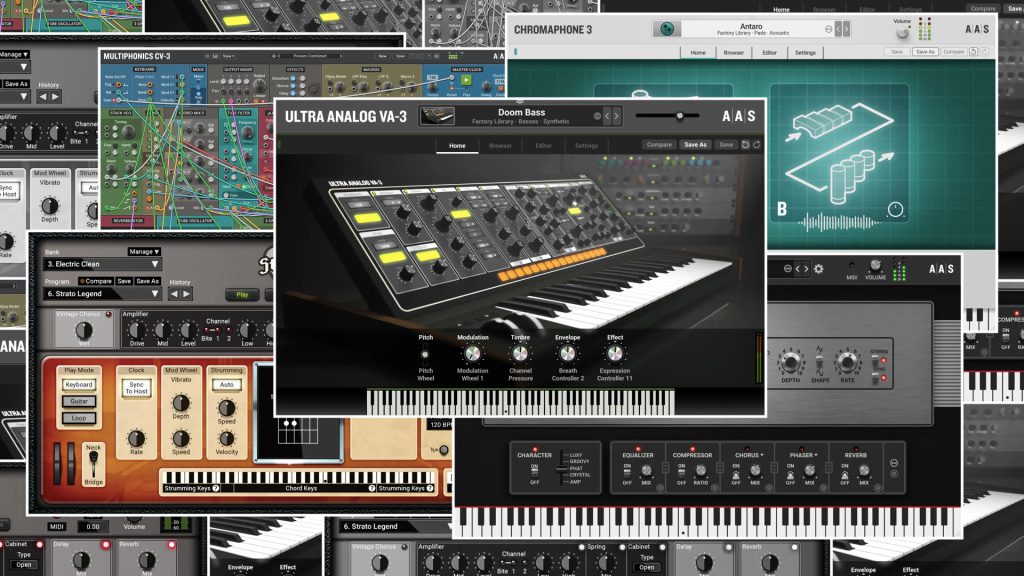Click the redo arrow in Ultra Analog VA-3

point(756,144)
